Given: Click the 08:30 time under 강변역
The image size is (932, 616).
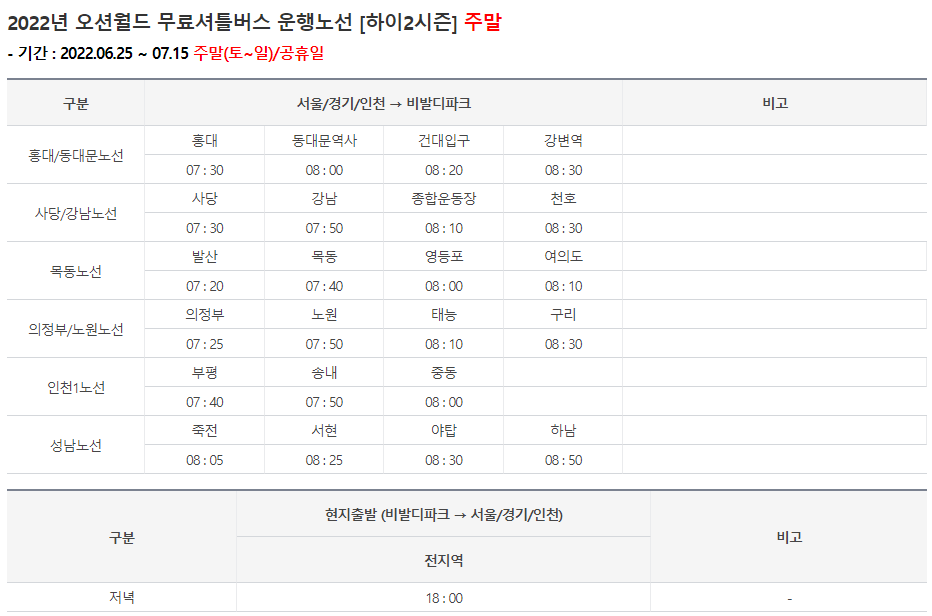Looking at the screenshot, I should [563, 170].
